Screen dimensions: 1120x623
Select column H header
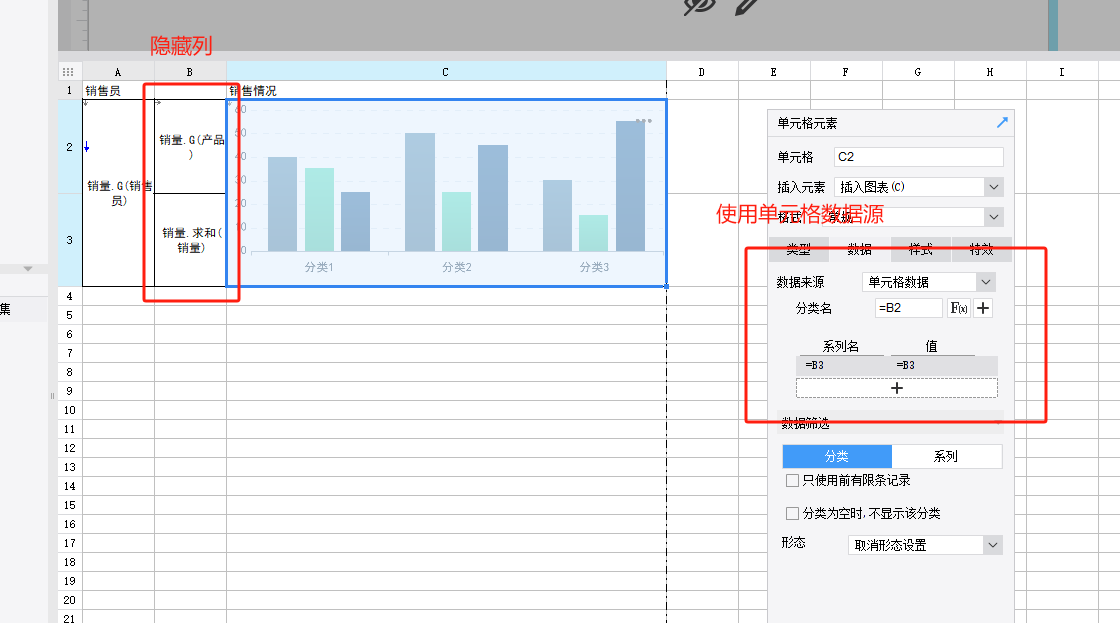coord(990,72)
